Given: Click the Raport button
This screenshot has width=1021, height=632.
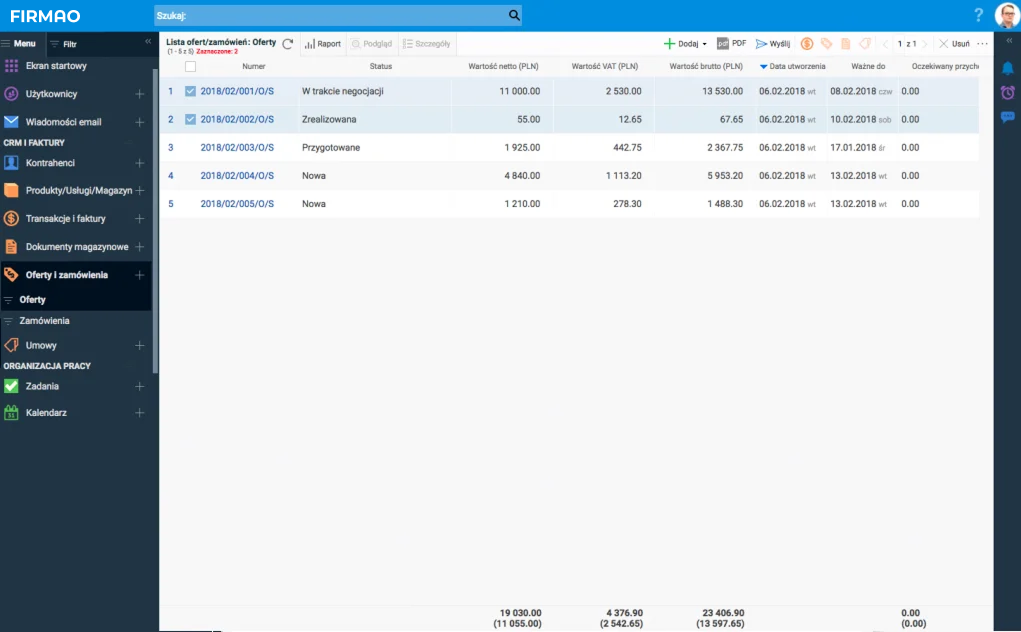Looking at the screenshot, I should coord(323,44).
